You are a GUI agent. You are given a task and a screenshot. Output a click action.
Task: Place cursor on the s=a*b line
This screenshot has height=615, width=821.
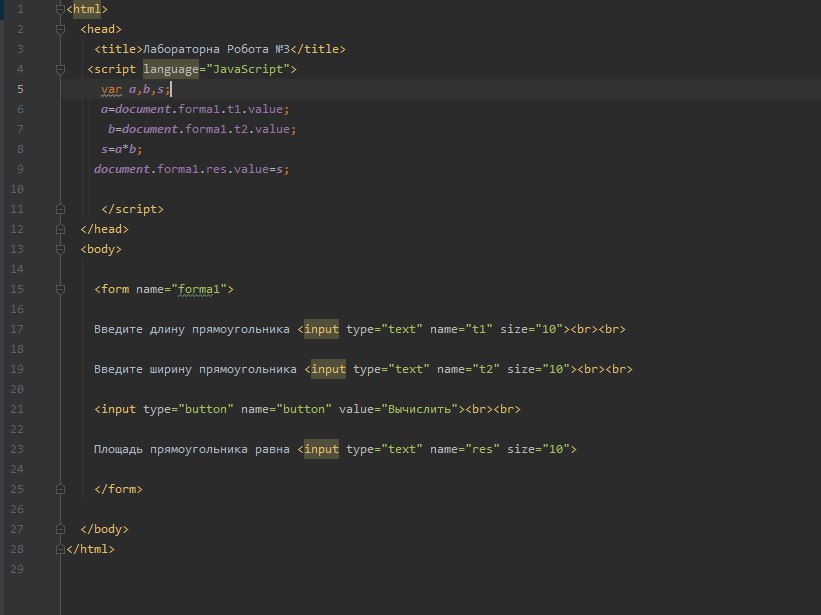click(121, 149)
